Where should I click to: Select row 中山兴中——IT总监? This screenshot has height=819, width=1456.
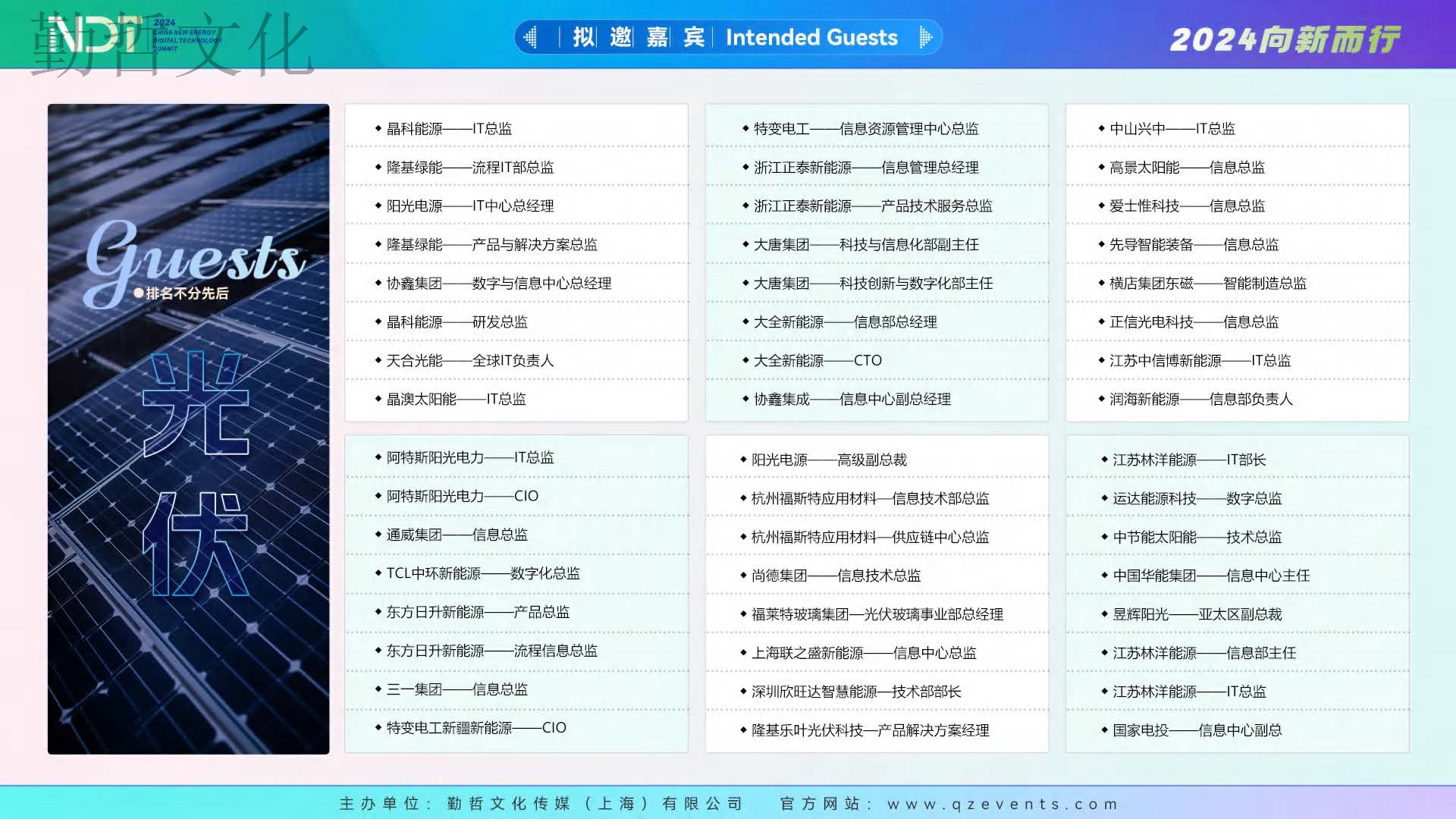1238,129
